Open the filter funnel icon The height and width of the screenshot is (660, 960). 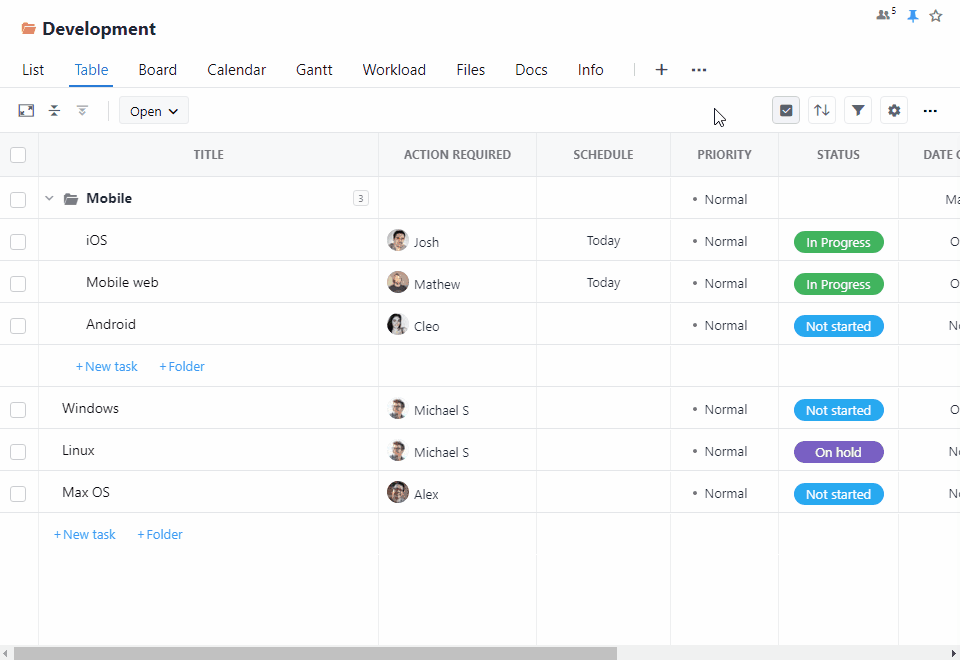[858, 110]
